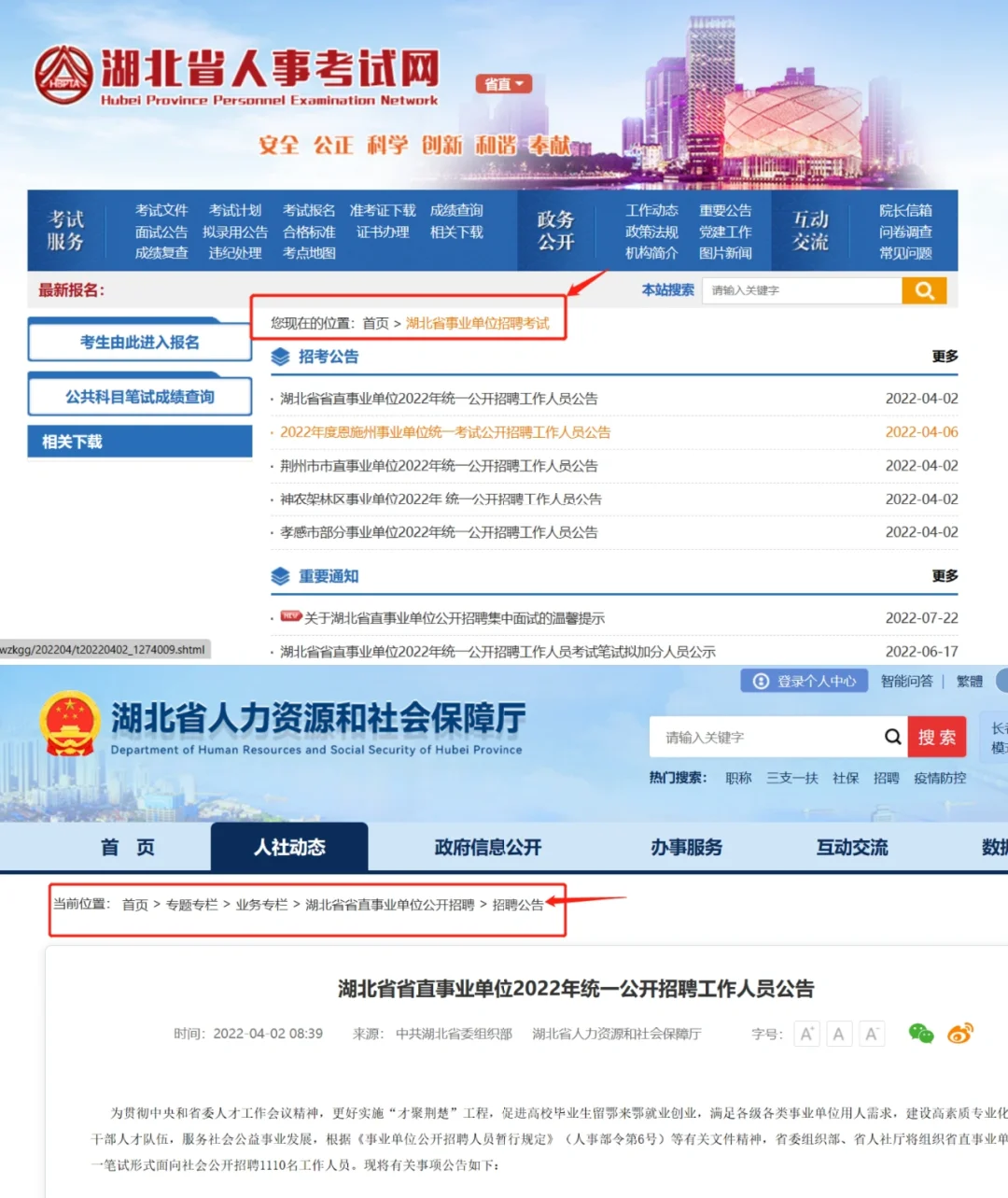
Task: Open 湖北省省直事业单位2022年统一公开招聘 announcement
Action: pos(439,399)
